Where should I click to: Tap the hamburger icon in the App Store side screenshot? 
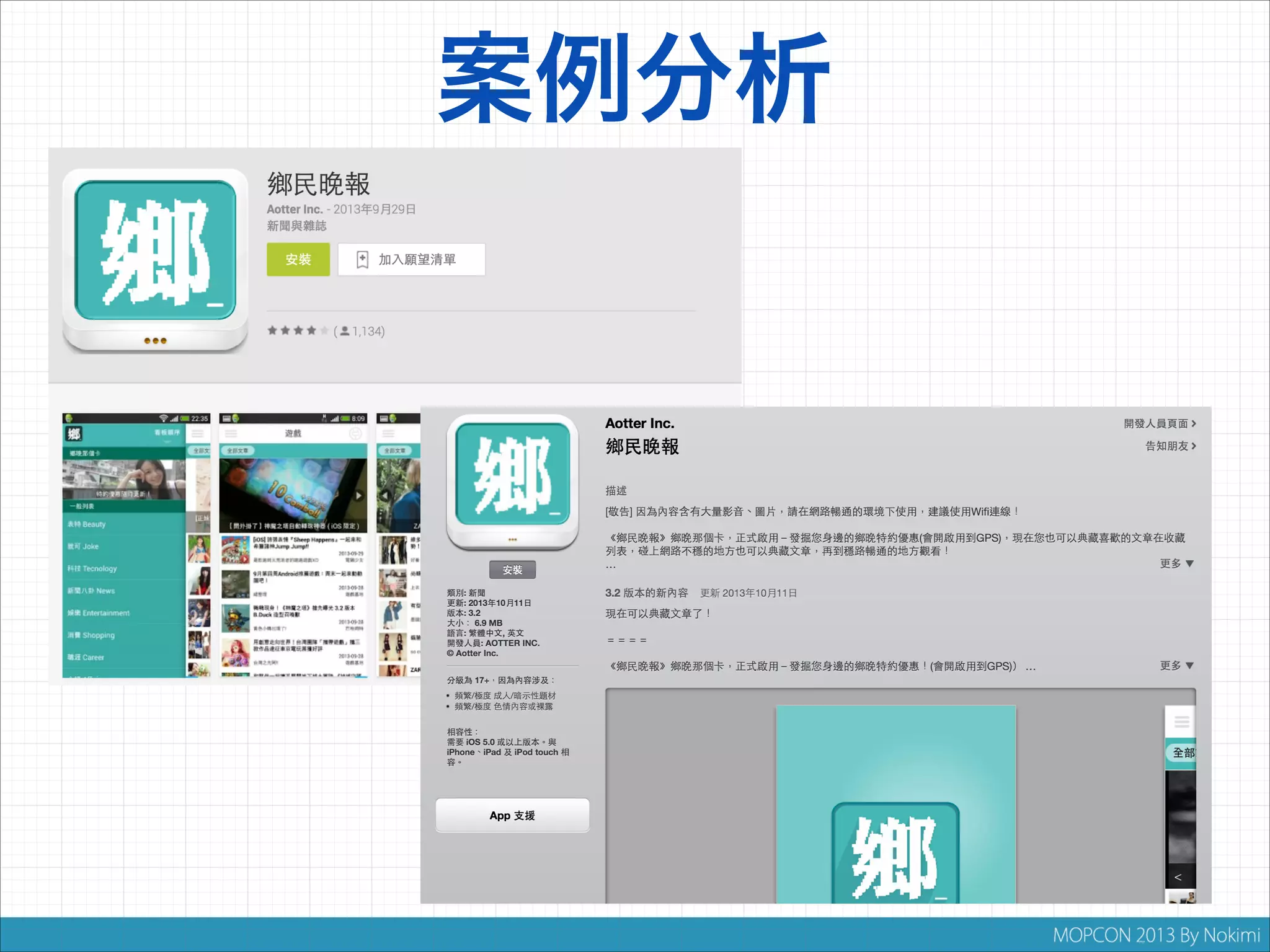(1181, 721)
